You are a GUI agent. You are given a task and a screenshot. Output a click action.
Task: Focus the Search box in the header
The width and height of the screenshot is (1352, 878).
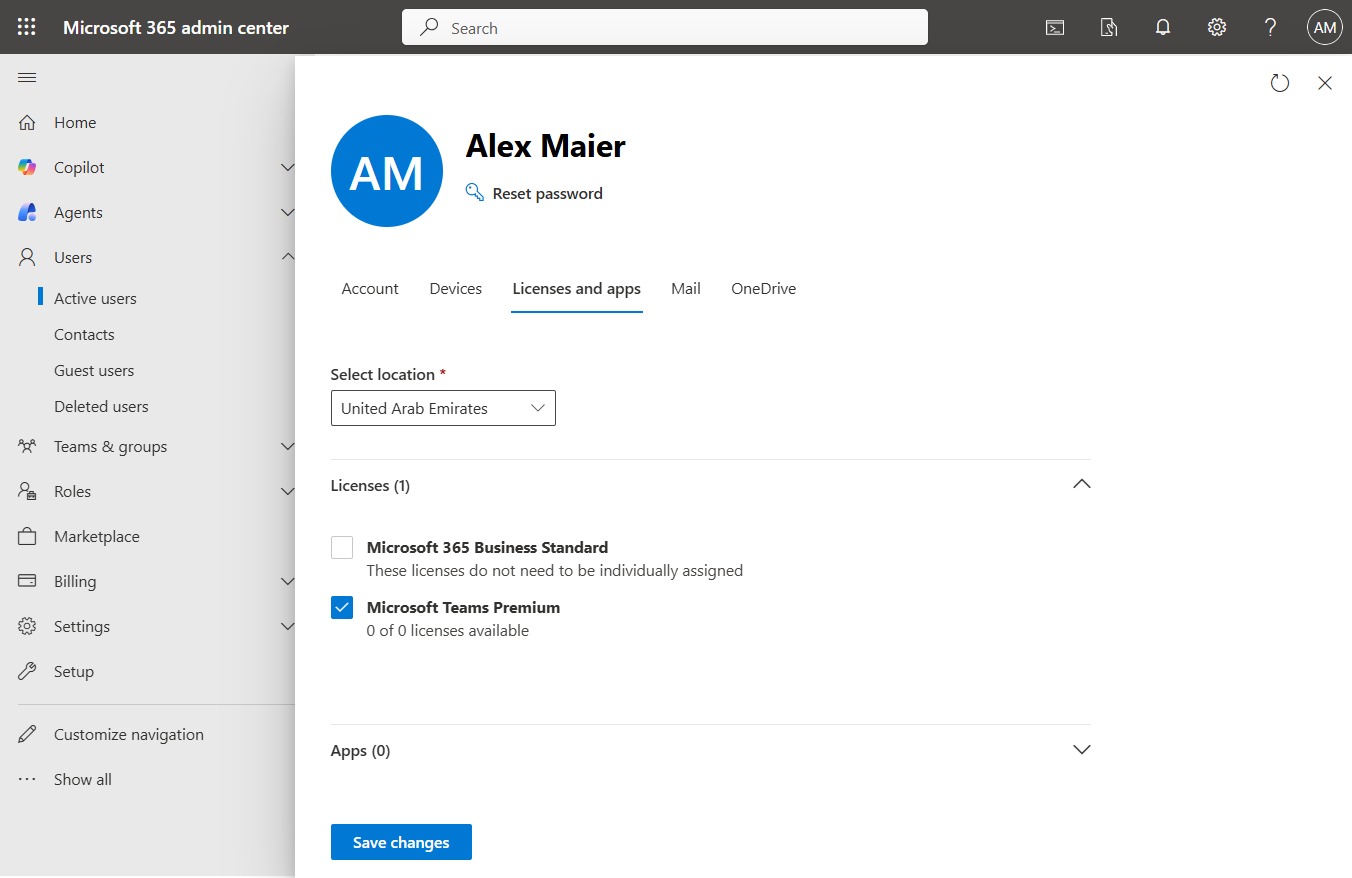click(x=665, y=28)
